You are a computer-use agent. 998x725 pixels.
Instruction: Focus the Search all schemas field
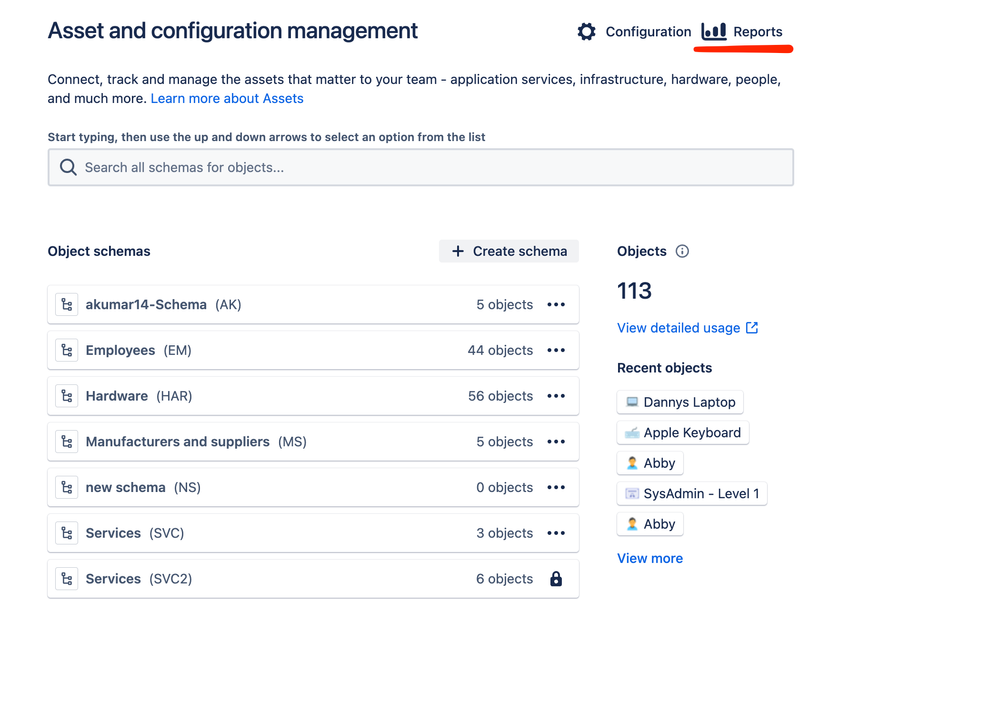[421, 167]
